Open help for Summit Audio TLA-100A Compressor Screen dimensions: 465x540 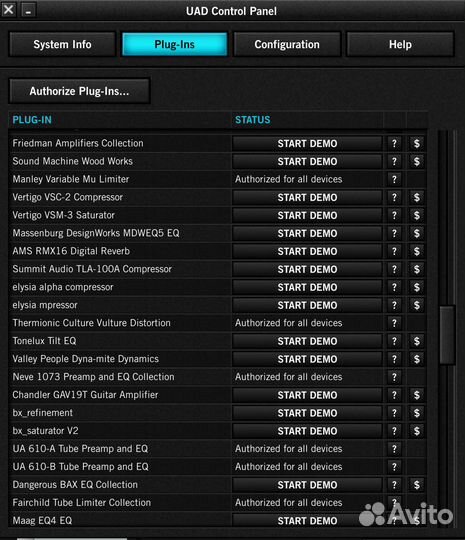coord(394,269)
